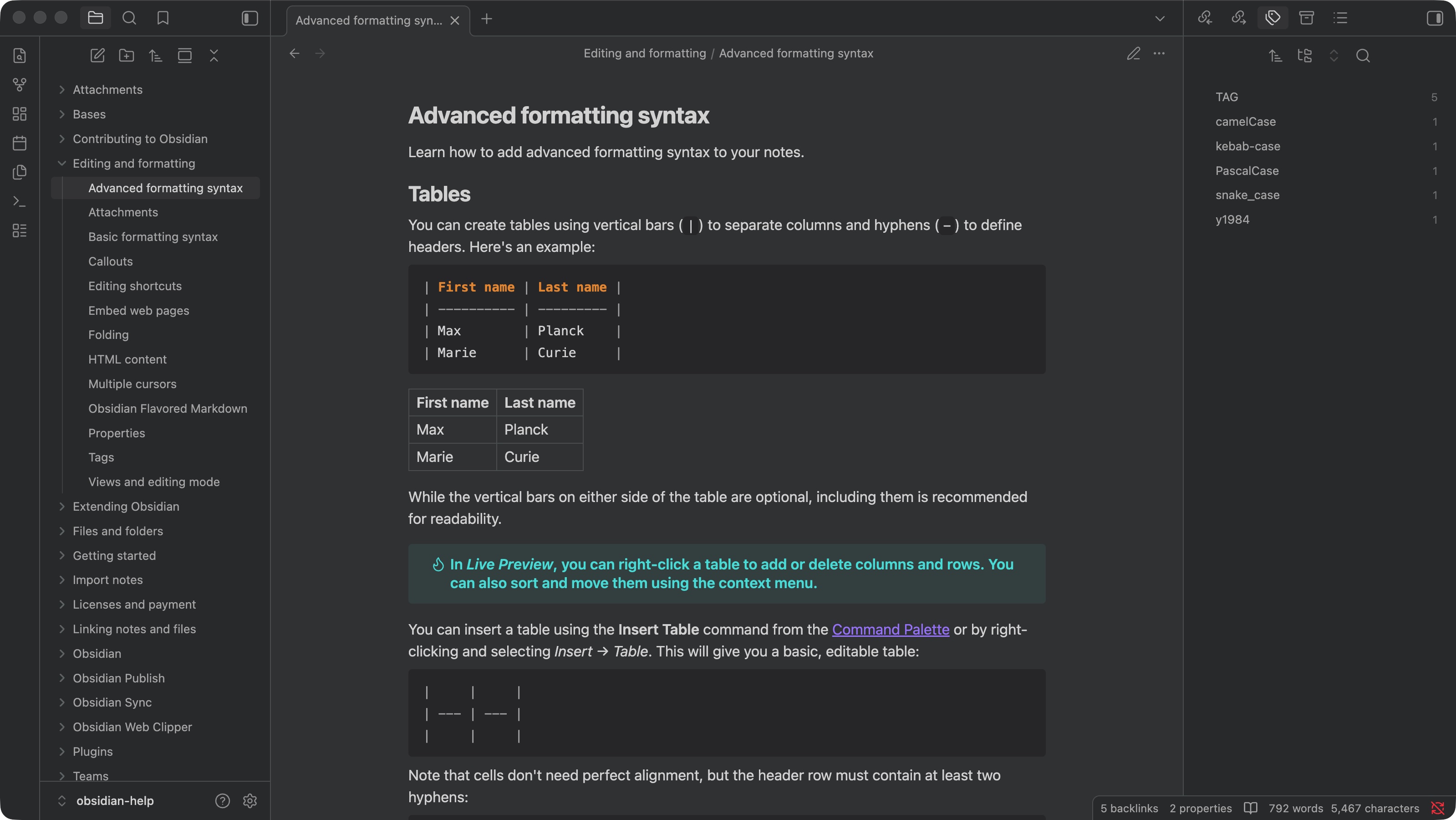Search tags in the Tags pane
Viewport: 1456px width, 820px height.
(x=1363, y=56)
